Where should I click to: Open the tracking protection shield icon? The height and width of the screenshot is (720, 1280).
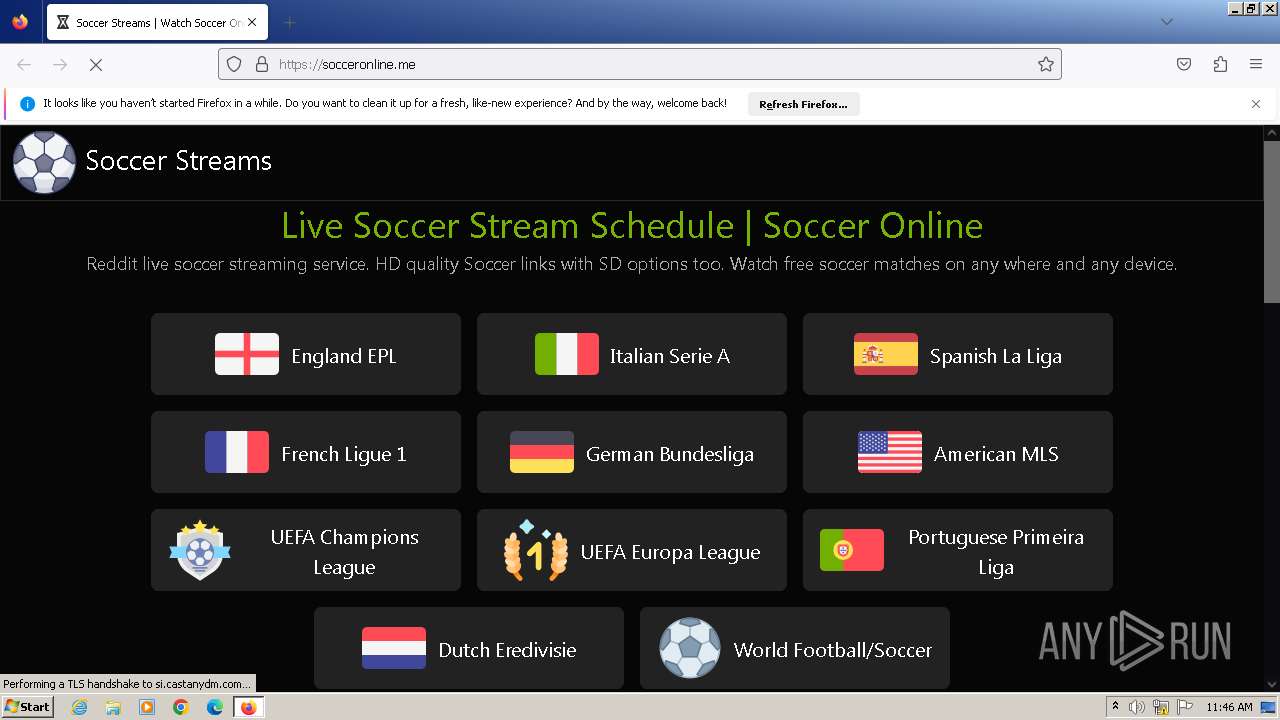pos(234,64)
